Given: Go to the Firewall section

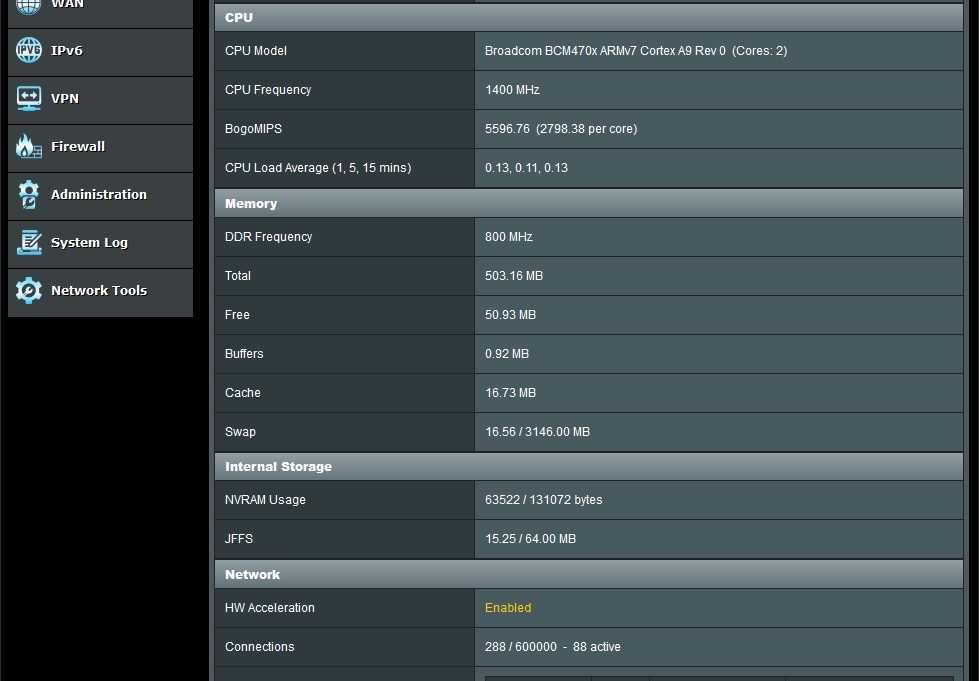Looking at the screenshot, I should [x=101, y=147].
